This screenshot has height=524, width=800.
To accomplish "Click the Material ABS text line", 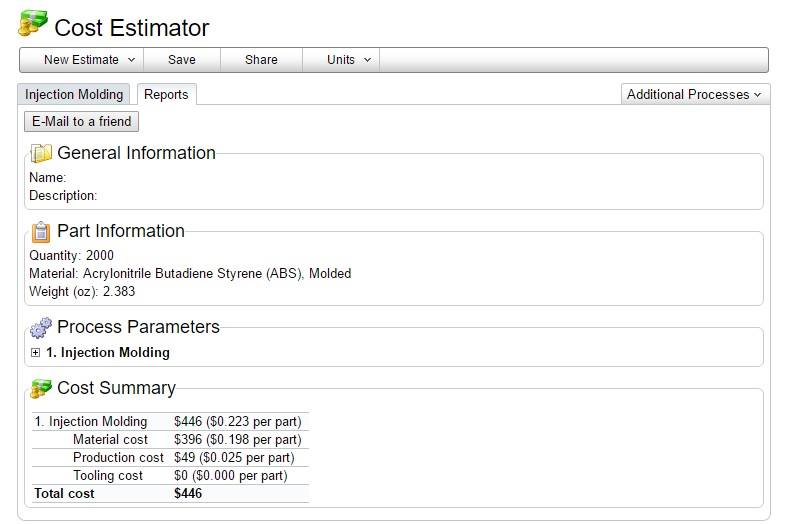I will (x=190, y=273).
